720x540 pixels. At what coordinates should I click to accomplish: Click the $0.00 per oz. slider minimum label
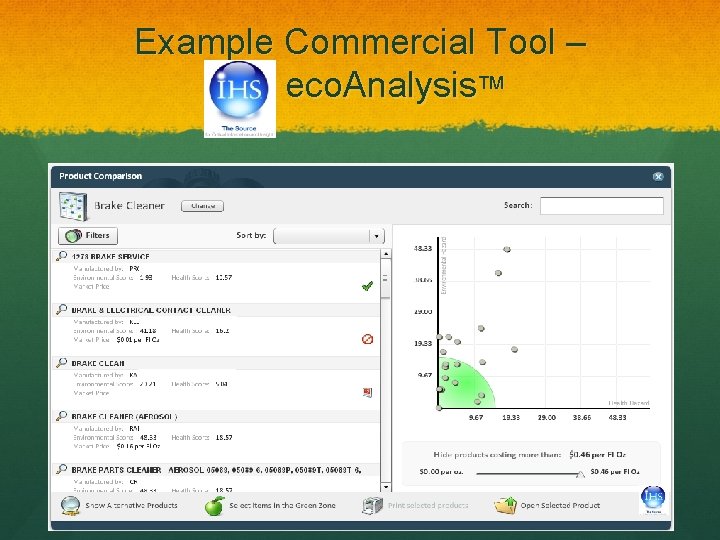(440, 472)
